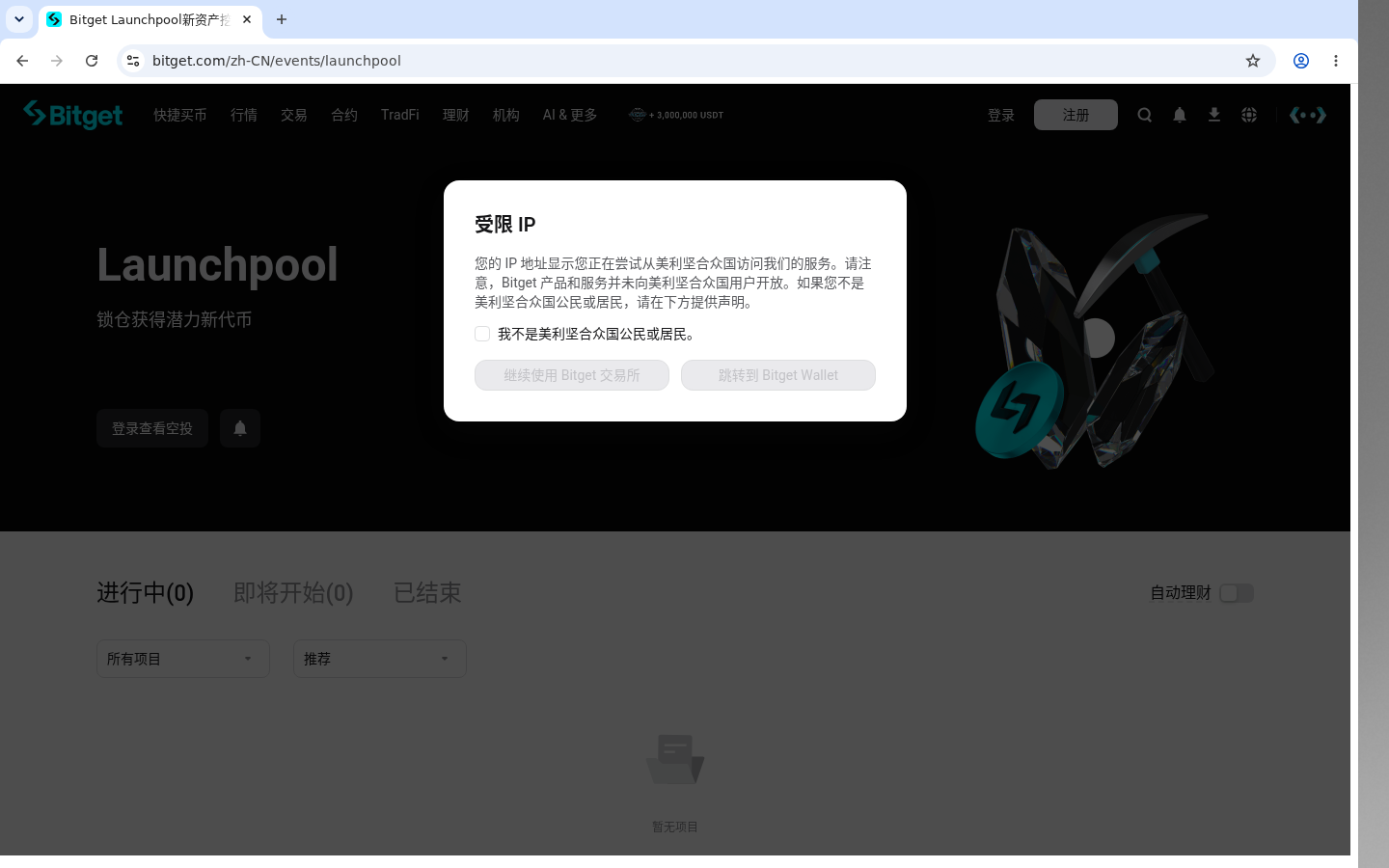Click the code brackets icon in header
The image size is (1389, 868).
click(1308, 115)
